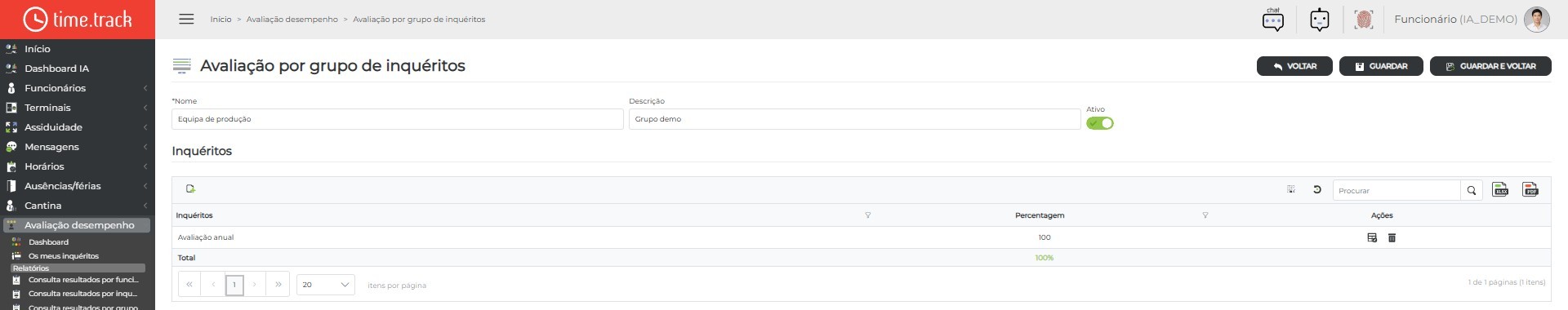Screen dimensions: 1568x310
Task: Toggle the hamburger sidebar menu
Action: 186,19
